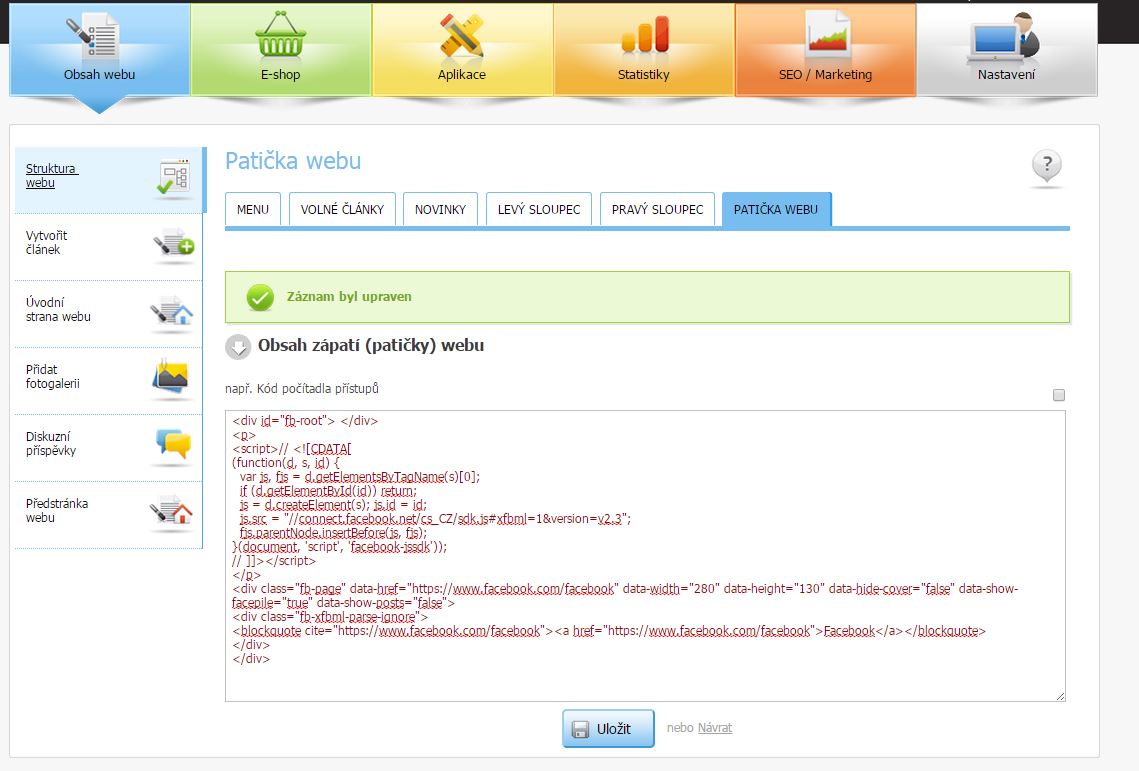Click the green check mark success icon
This screenshot has height=771, width=1139.
pyautogui.click(x=260, y=296)
